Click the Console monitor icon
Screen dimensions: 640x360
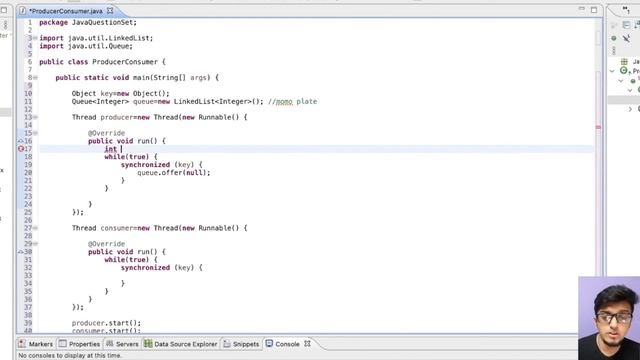point(269,344)
